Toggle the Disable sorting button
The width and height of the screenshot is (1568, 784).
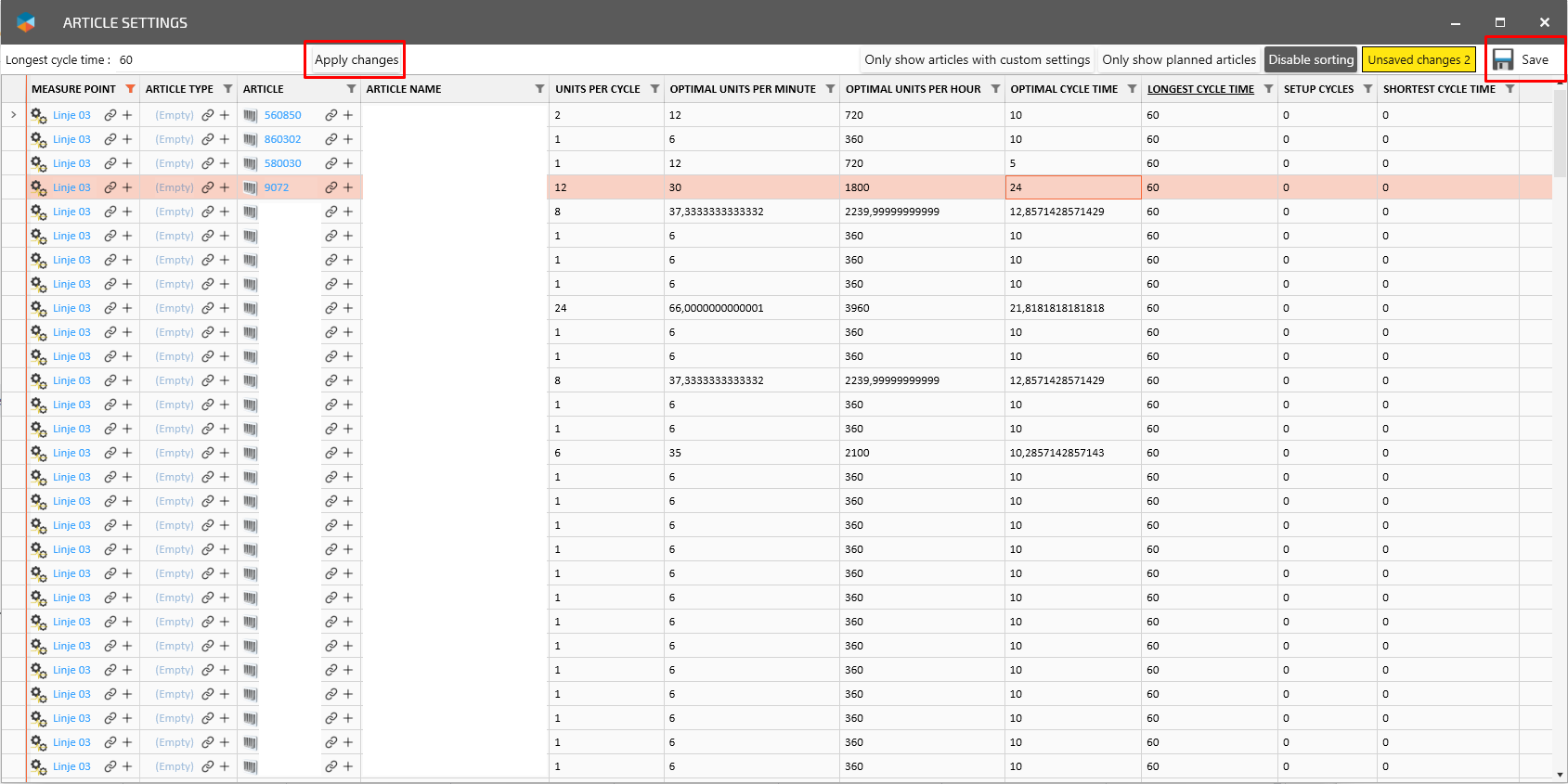pos(1310,59)
